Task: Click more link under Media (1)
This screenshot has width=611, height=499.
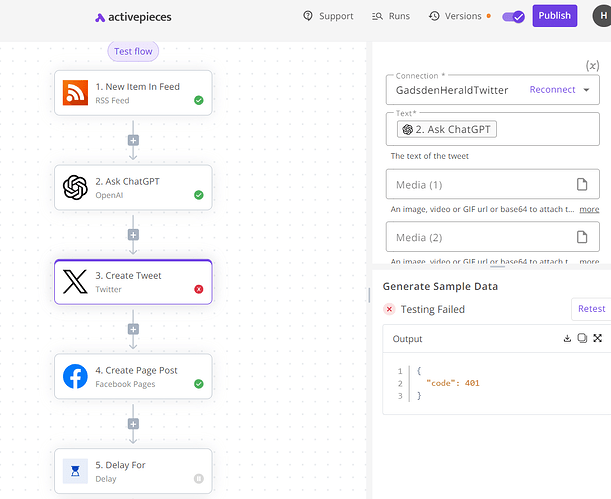Action: 589,210
